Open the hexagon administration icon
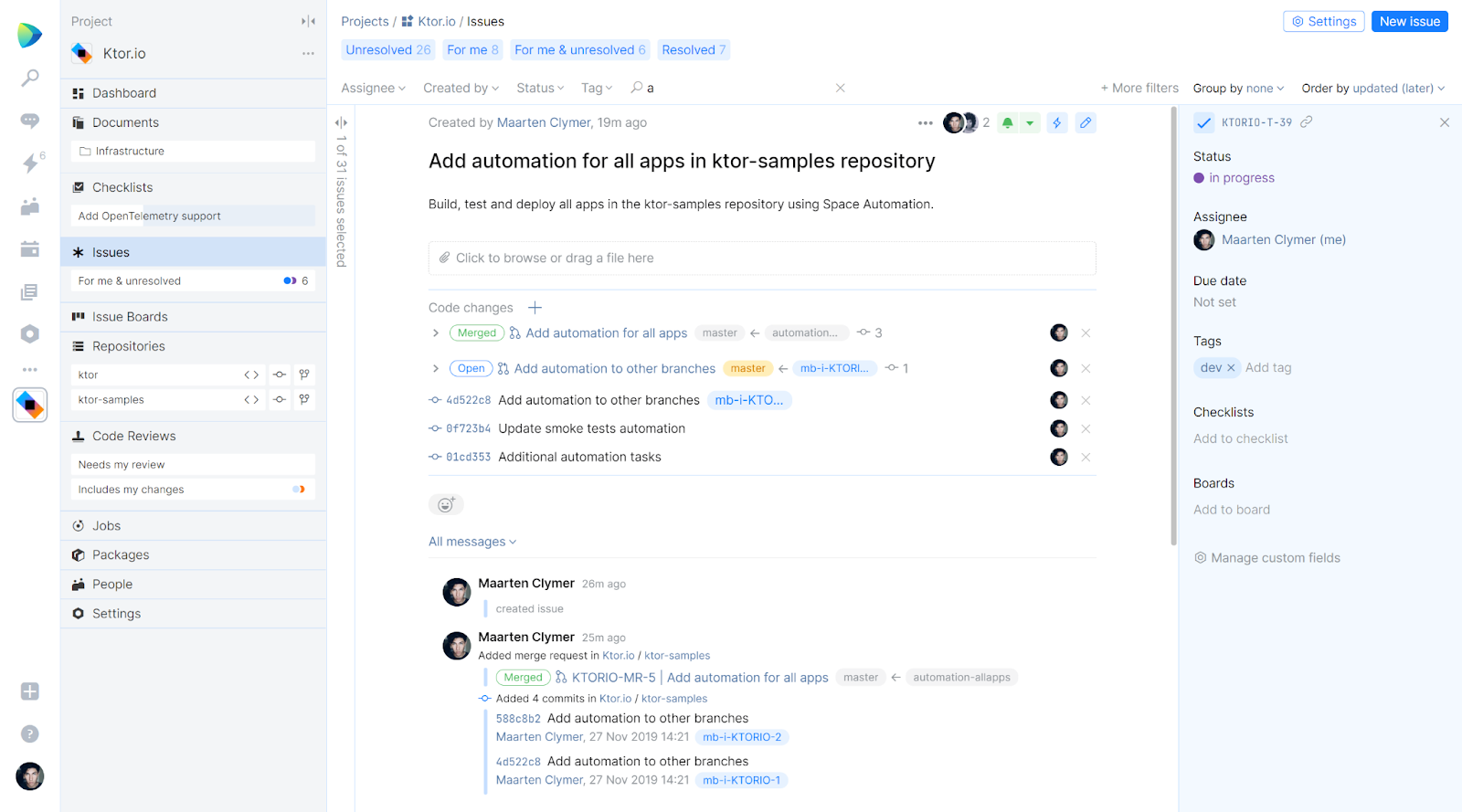The image size is (1462, 812). tap(30, 333)
